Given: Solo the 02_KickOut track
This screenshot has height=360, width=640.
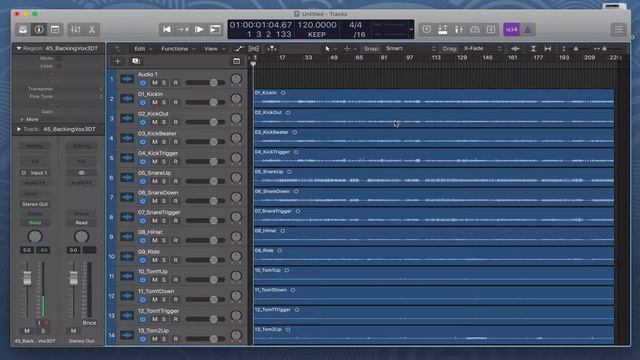Looking at the screenshot, I should pyautogui.click(x=164, y=122).
